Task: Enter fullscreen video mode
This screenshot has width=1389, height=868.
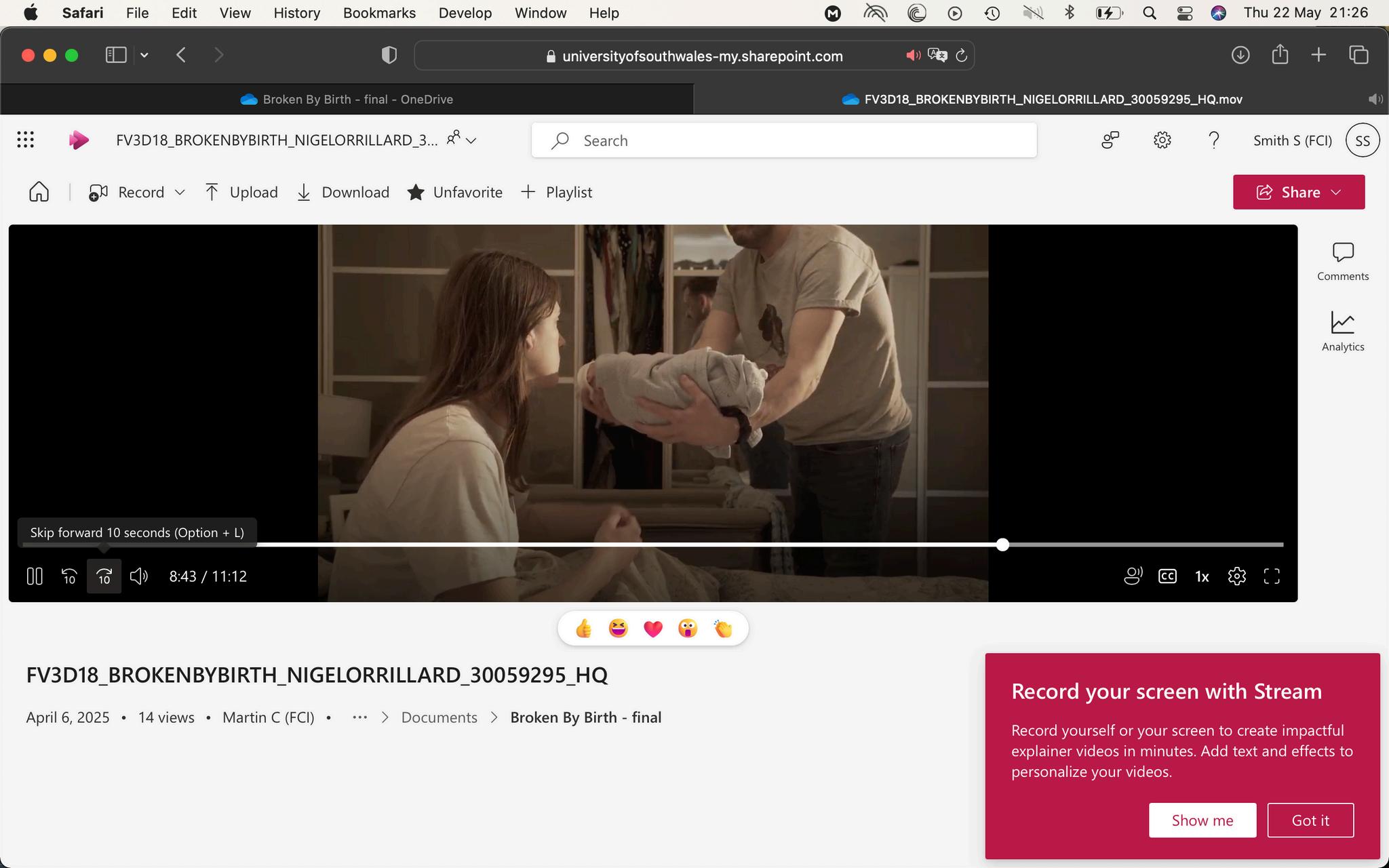Action: 1272,576
